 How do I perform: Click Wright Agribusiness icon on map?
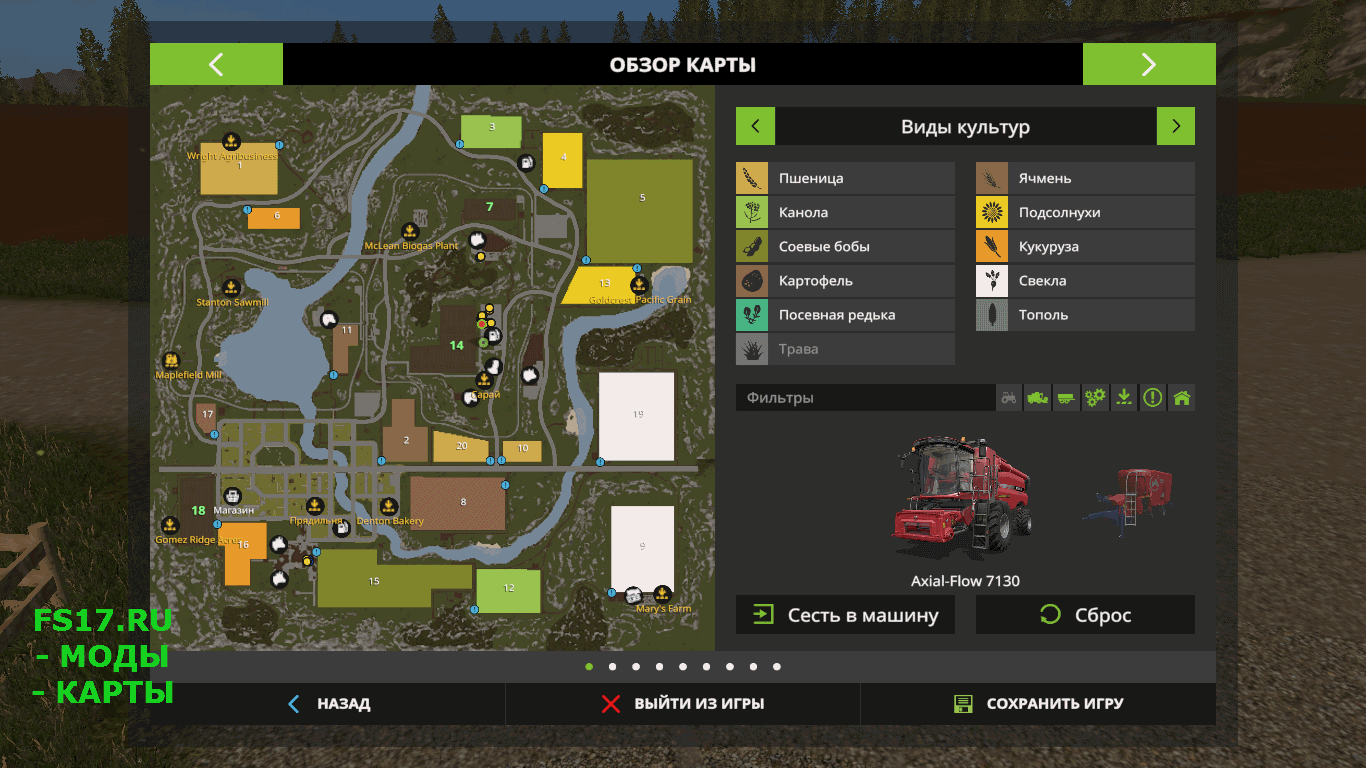tap(231, 140)
